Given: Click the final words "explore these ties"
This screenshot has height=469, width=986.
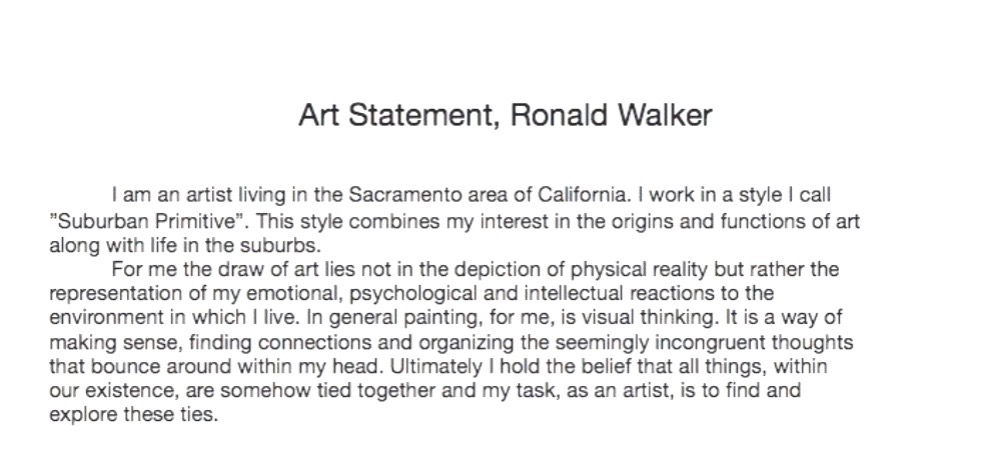Looking at the screenshot, I should (132, 414).
